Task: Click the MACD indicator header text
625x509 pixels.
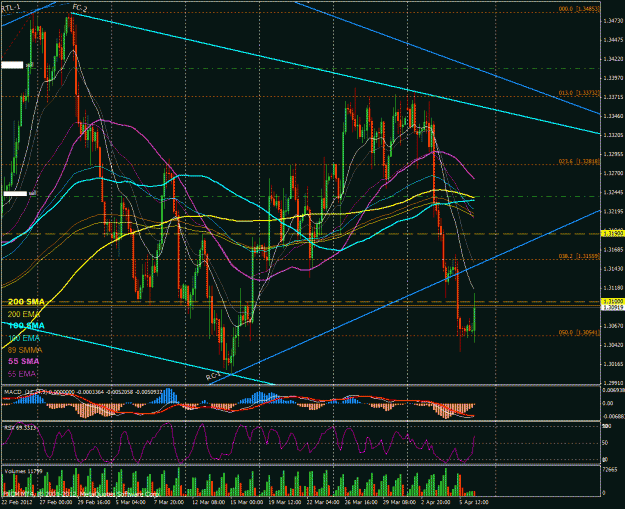Action: pyautogui.click(x=81, y=392)
